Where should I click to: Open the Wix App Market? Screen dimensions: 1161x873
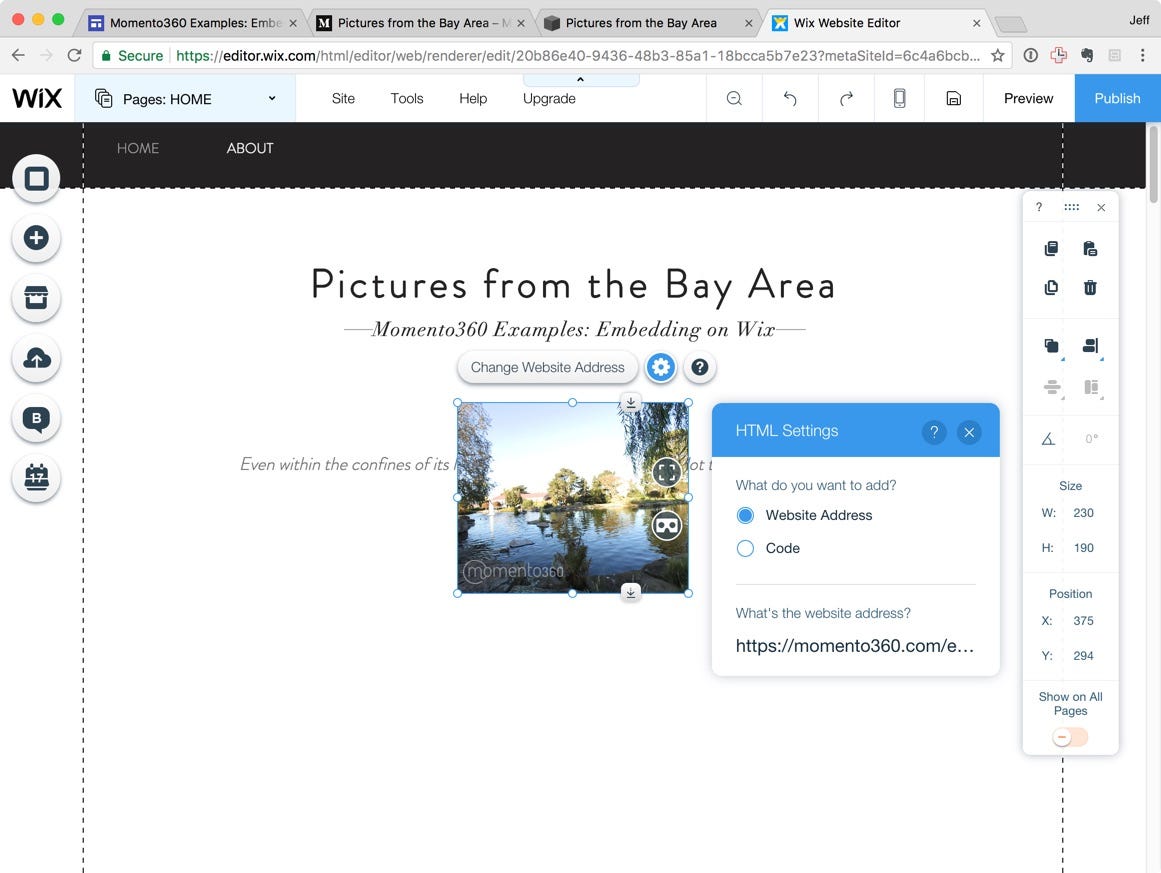pyautogui.click(x=36, y=298)
